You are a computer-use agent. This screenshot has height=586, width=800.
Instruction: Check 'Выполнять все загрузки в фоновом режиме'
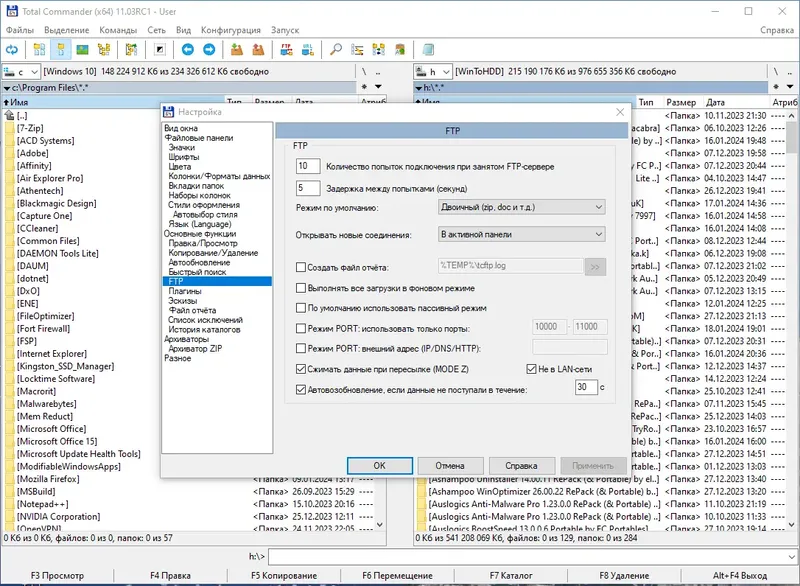(301, 288)
